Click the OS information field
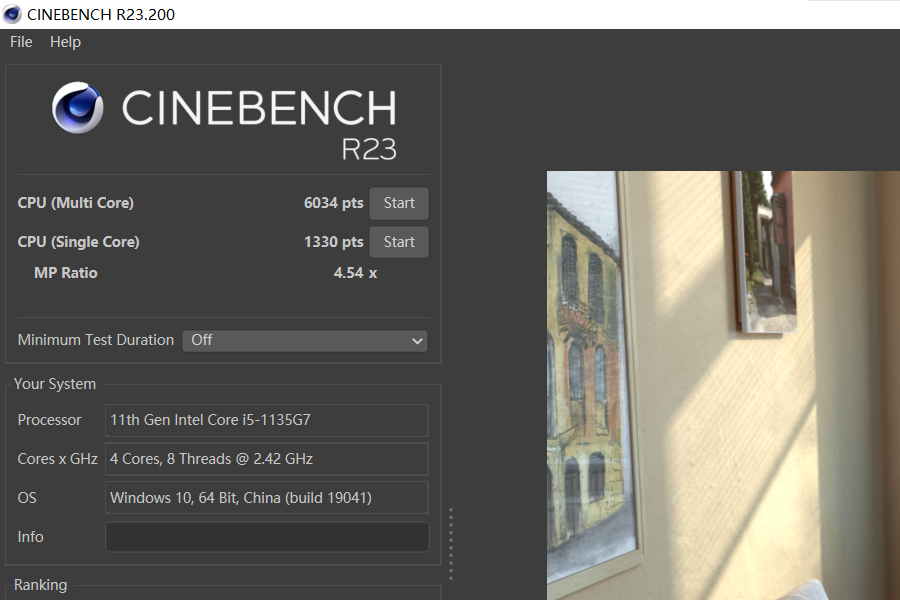 tap(267, 498)
